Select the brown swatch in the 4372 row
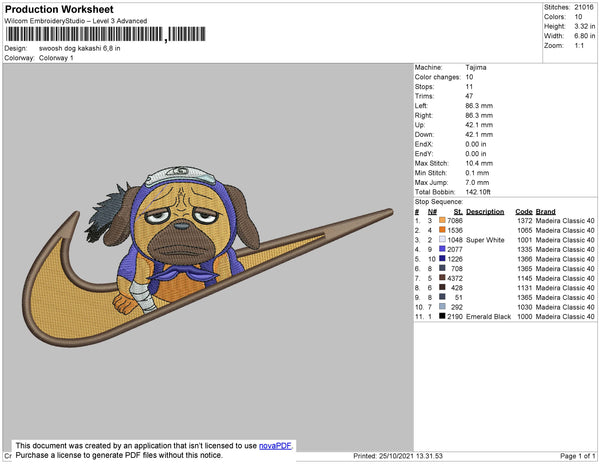 click(x=442, y=278)
